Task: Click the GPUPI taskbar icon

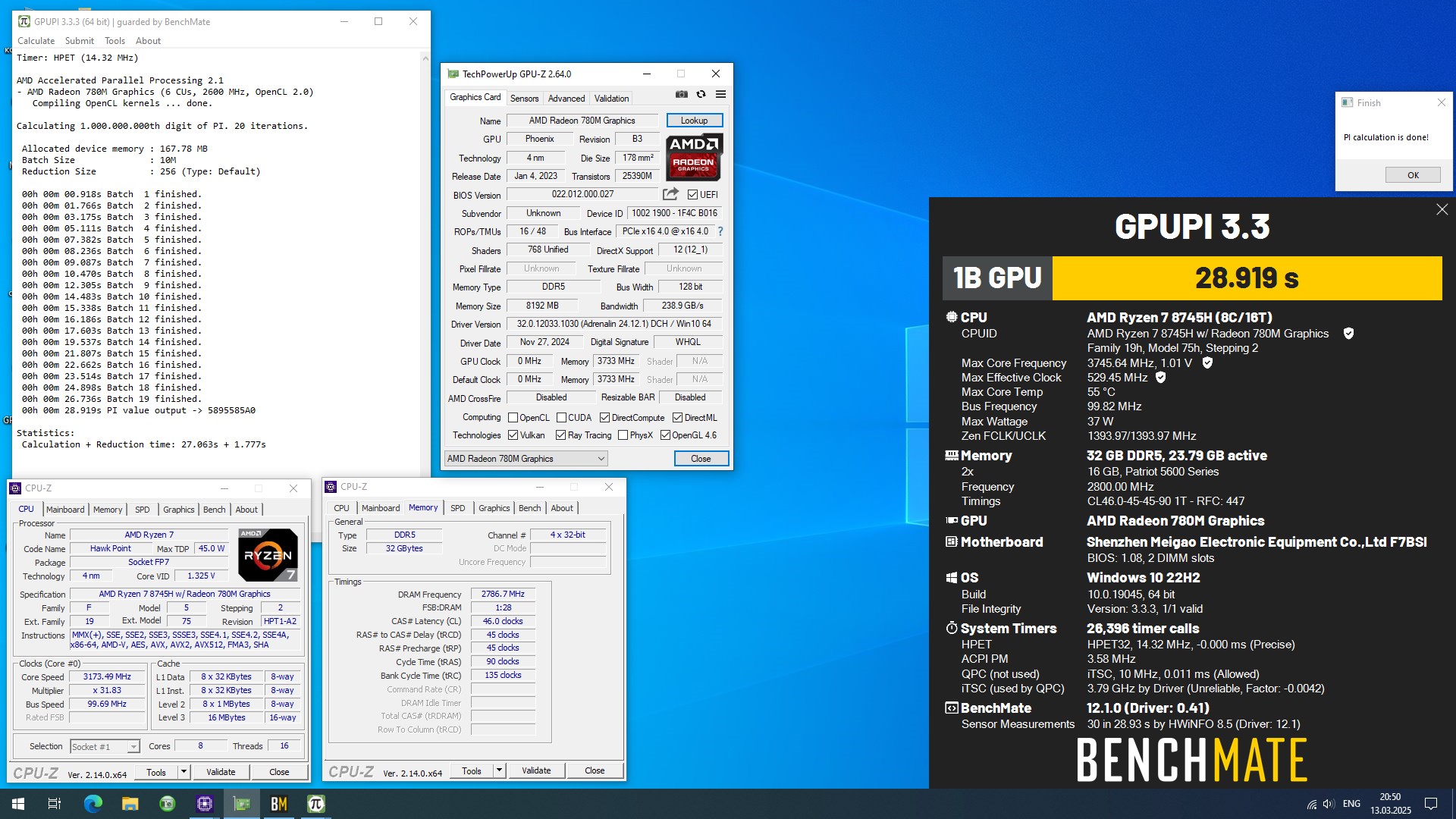Action: tap(316, 804)
